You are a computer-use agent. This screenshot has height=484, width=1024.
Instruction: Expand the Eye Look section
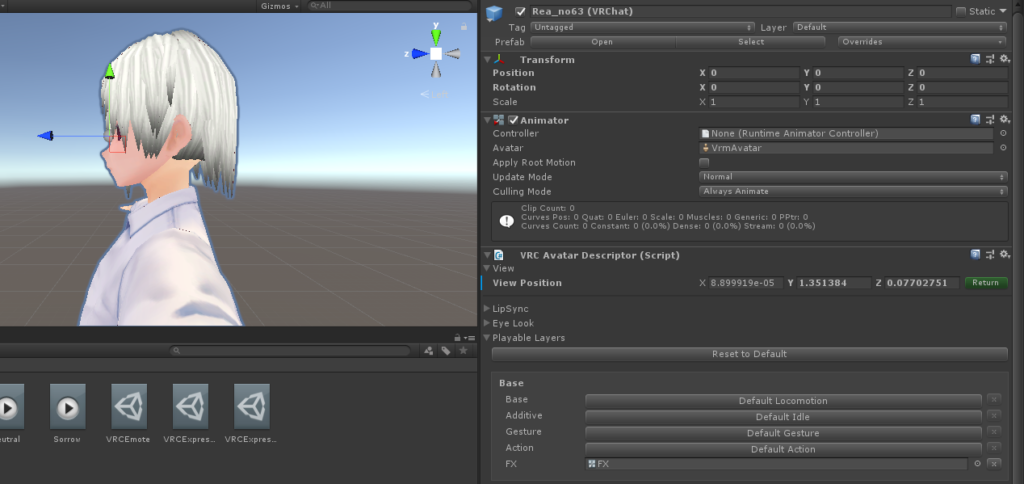click(487, 323)
